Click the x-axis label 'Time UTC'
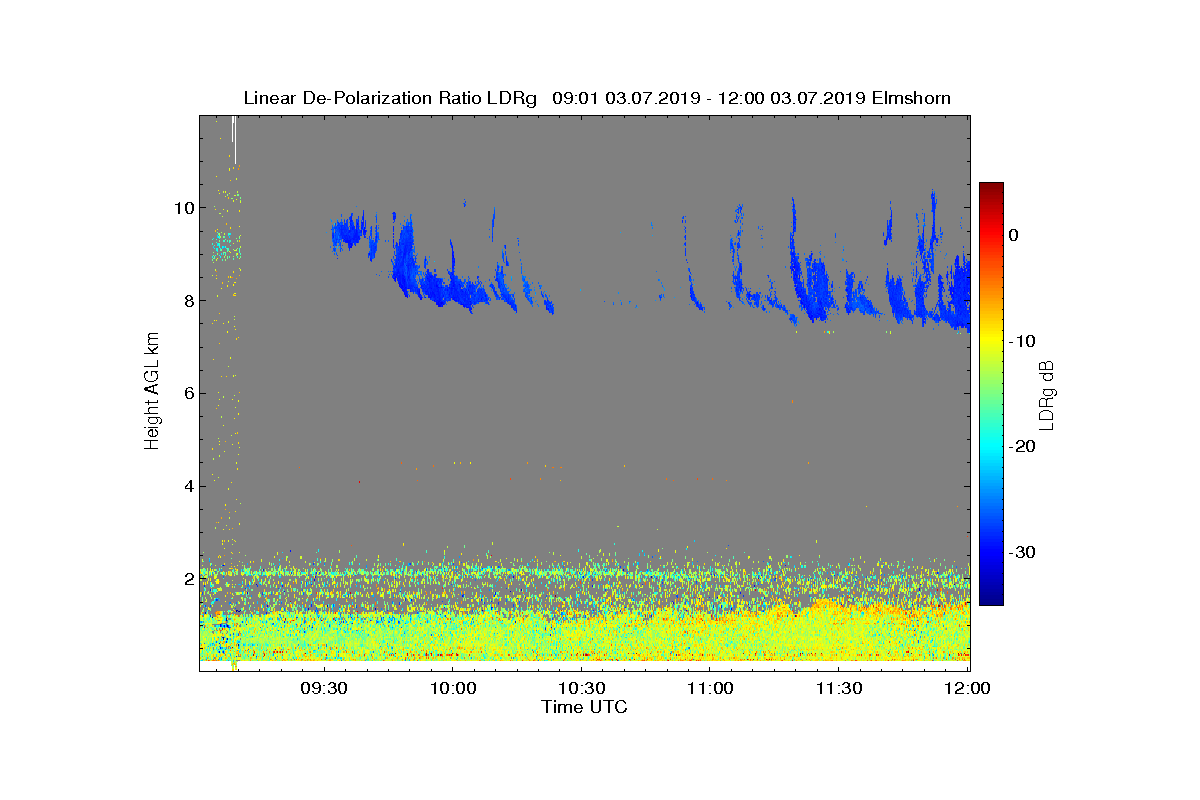Screen dimensions: 1200x800 click(585, 707)
